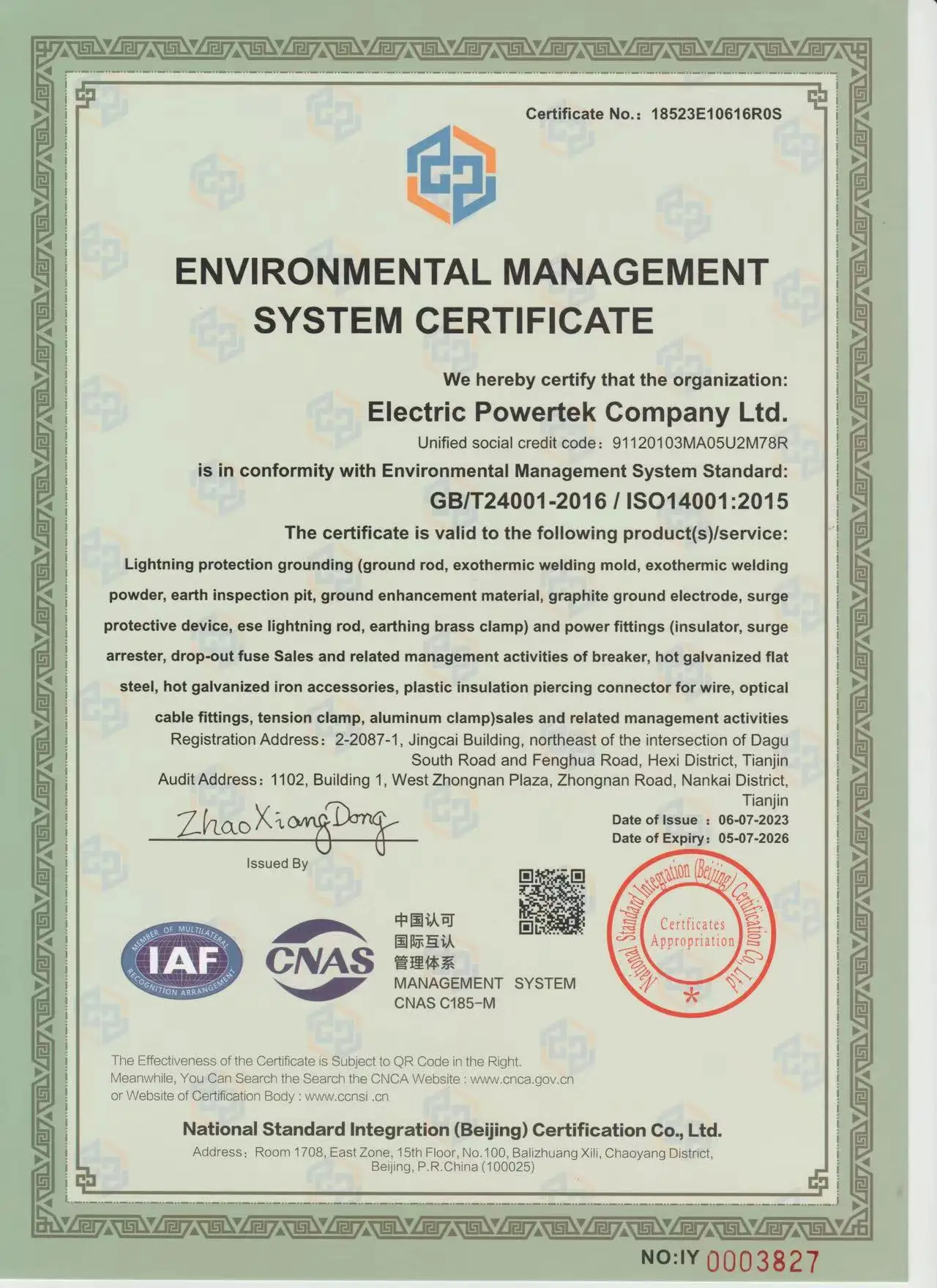This screenshot has width=937, height=1288.
Task: Click the 'arrester, drop-out fuse Sales' scope line
Action: pyautogui.click(x=447, y=656)
